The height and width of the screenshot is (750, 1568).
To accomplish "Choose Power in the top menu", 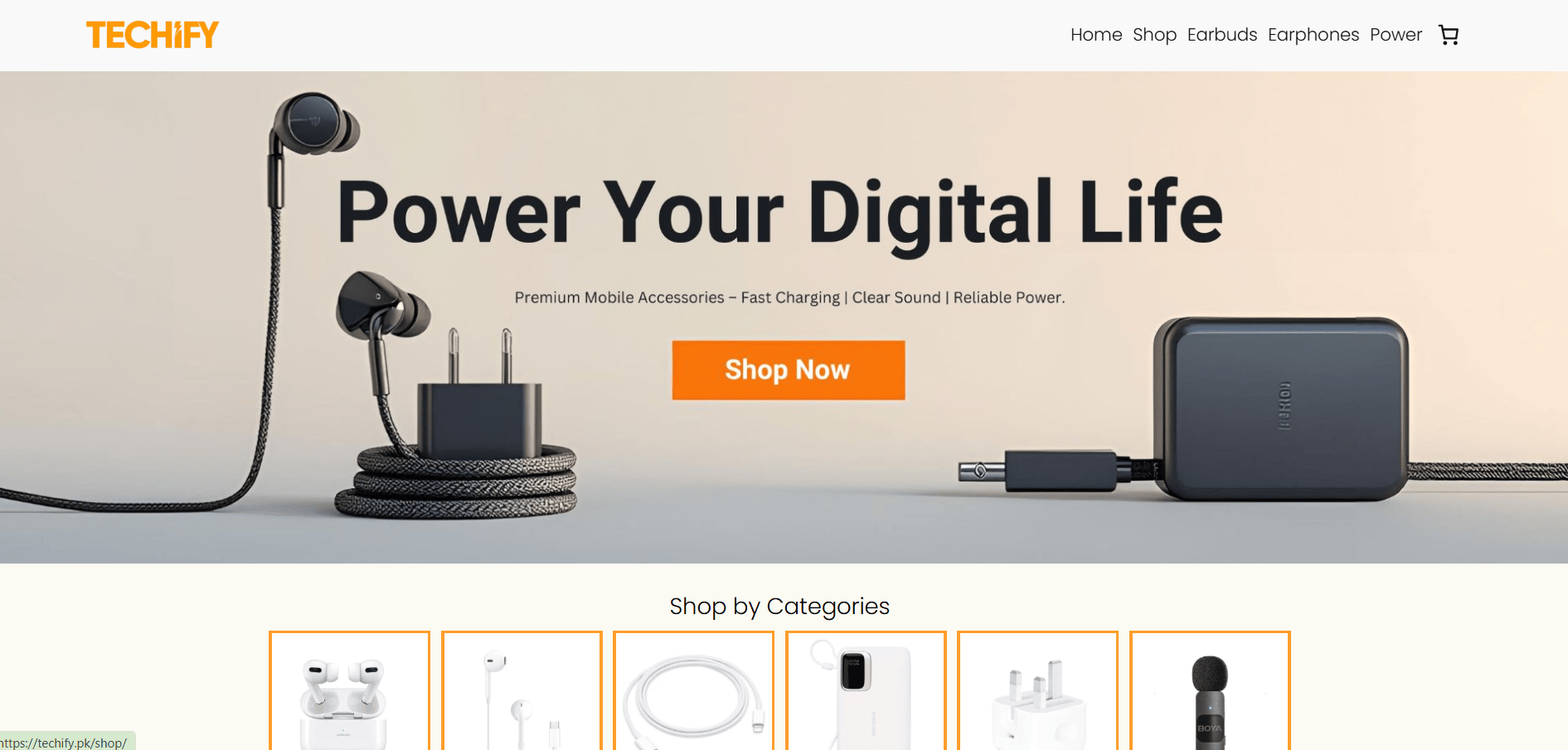I will [x=1396, y=35].
